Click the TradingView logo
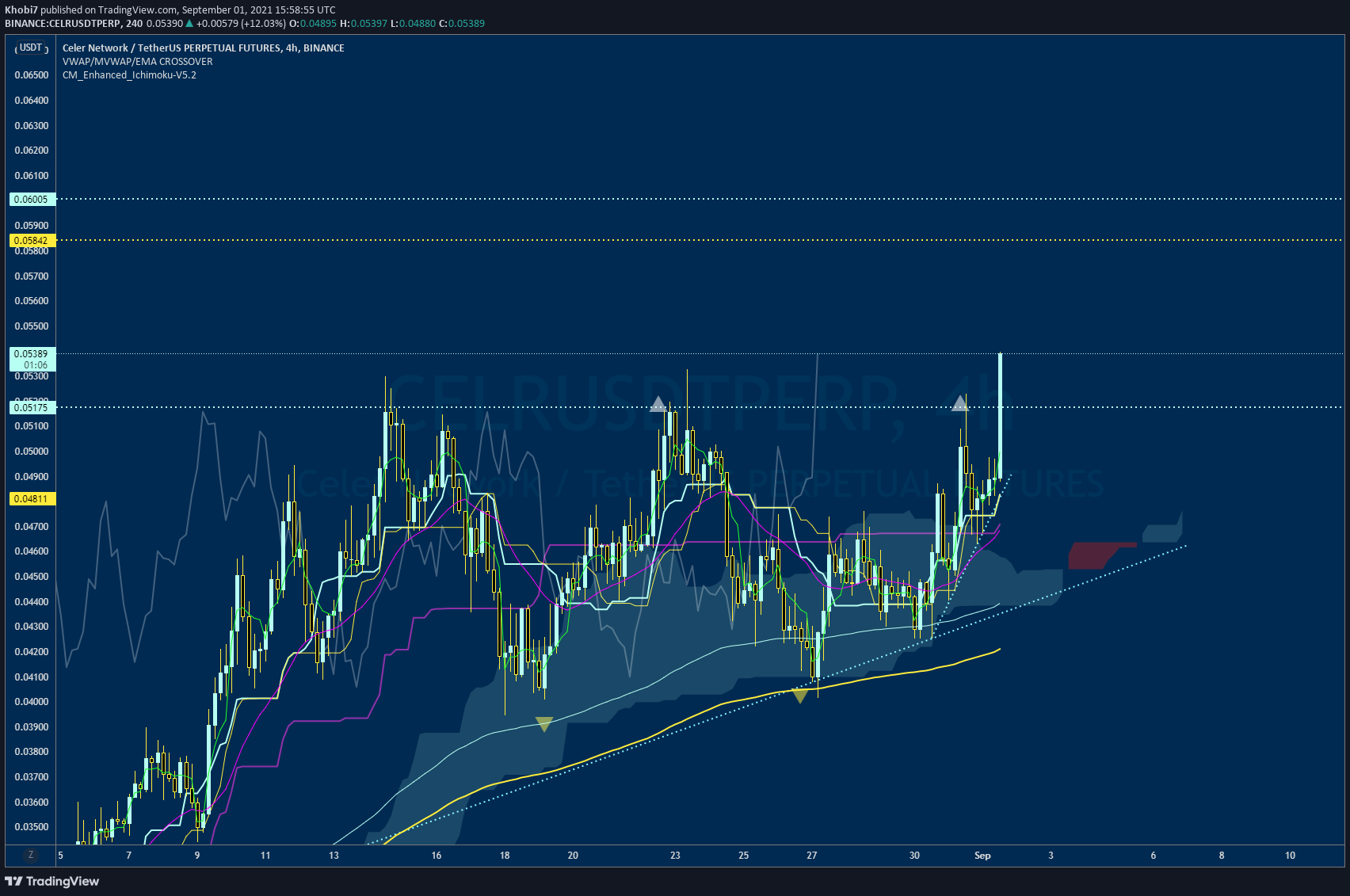The height and width of the screenshot is (896, 1350). [x=52, y=881]
